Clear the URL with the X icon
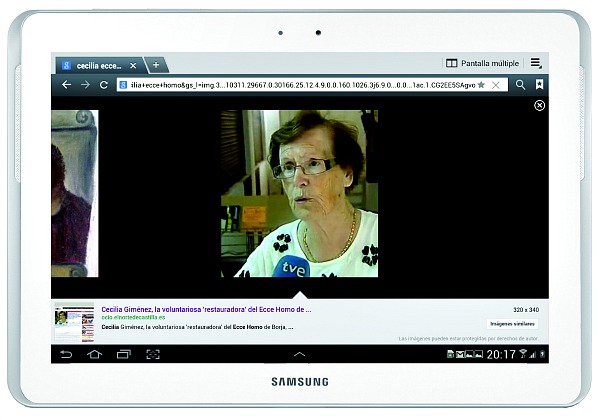 tap(496, 85)
